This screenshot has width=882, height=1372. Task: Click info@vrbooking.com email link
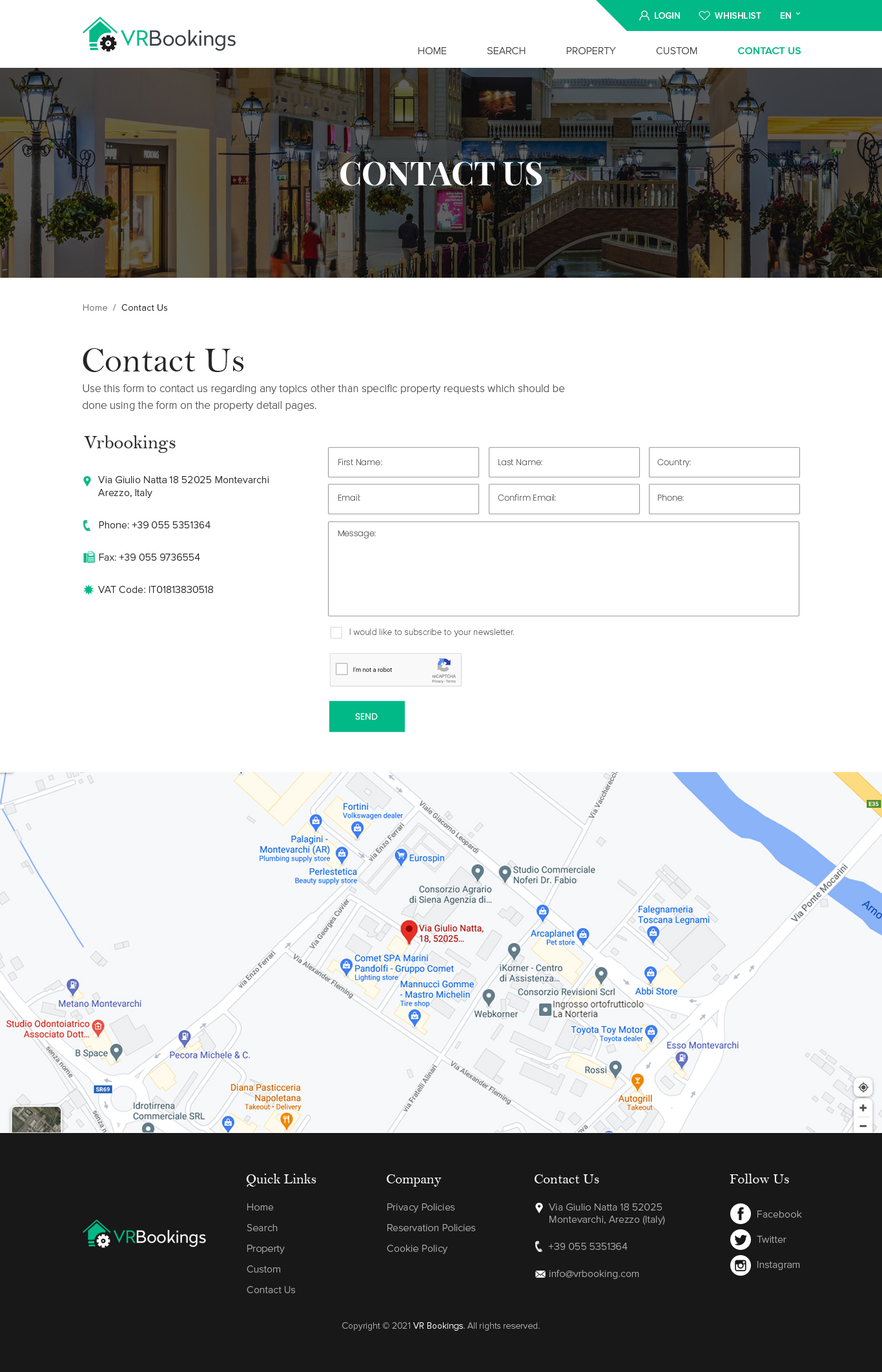pyautogui.click(x=594, y=1274)
